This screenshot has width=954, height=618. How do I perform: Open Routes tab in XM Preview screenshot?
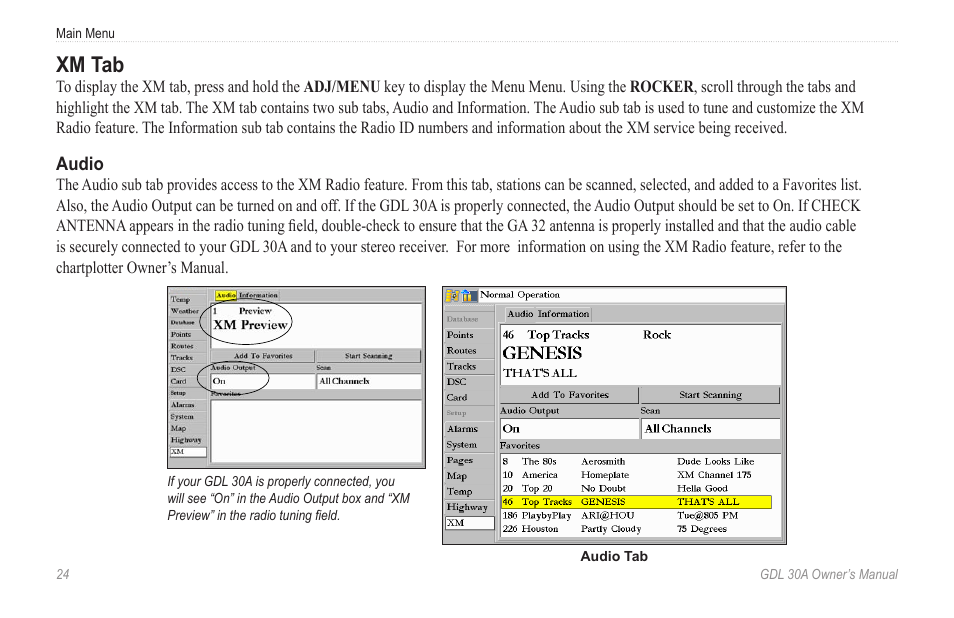[x=187, y=345]
